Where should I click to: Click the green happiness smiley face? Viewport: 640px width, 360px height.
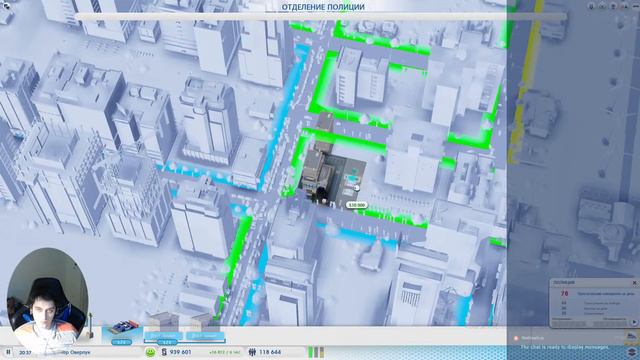[150, 352]
